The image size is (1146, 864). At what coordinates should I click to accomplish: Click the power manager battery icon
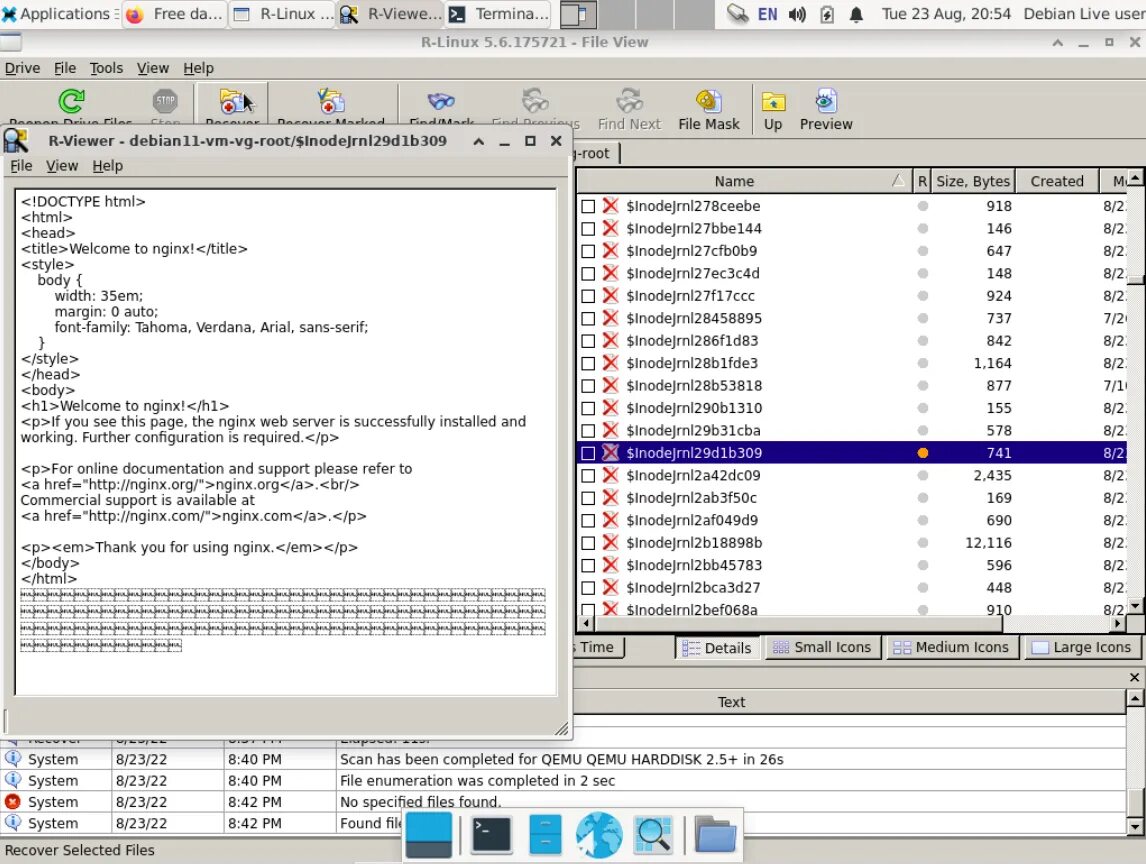827,14
